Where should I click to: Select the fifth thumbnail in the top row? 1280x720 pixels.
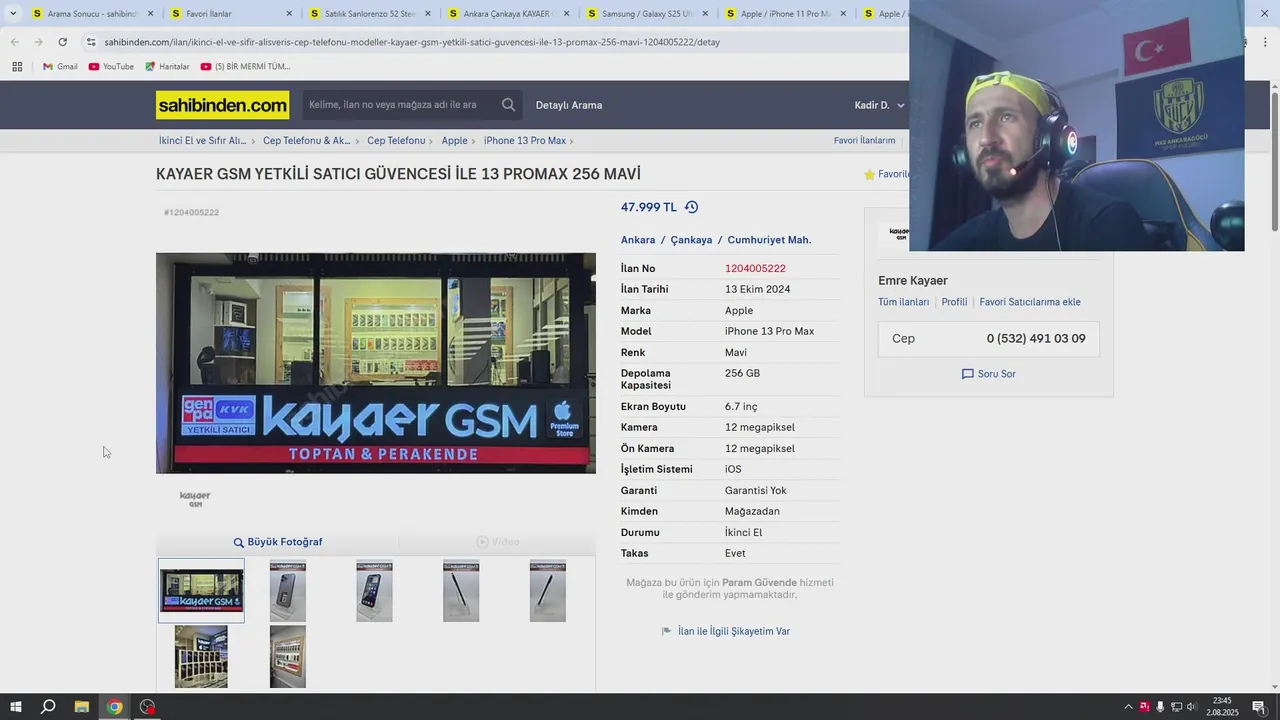[548, 591]
